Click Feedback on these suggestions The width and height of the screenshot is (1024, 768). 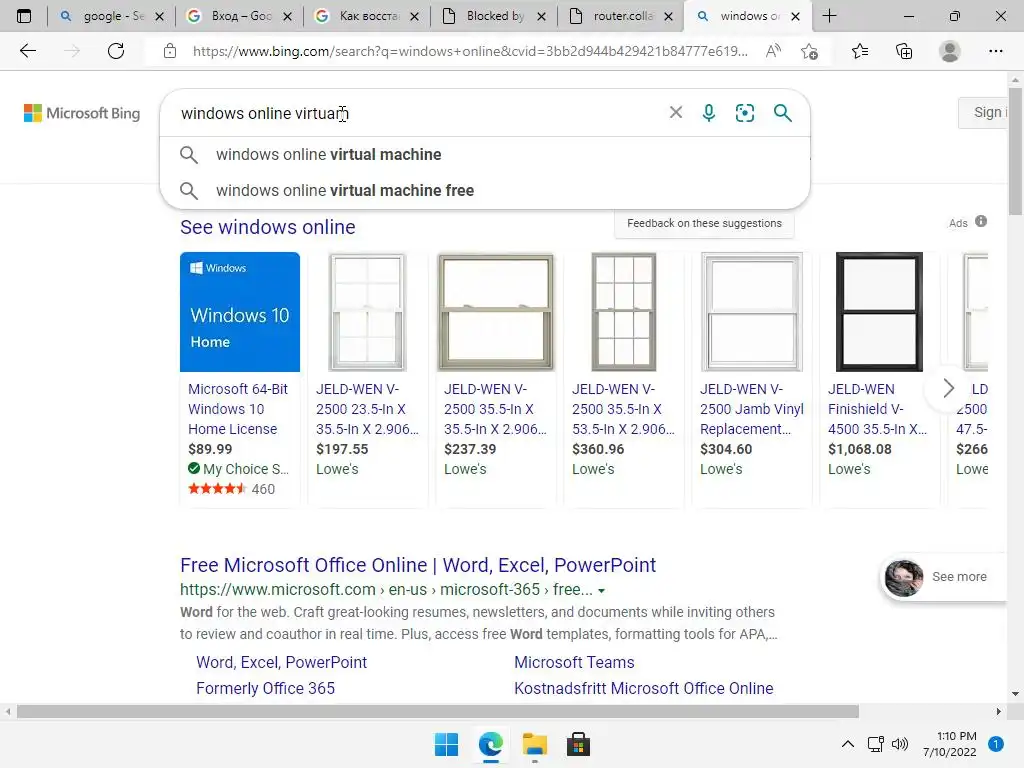(704, 223)
